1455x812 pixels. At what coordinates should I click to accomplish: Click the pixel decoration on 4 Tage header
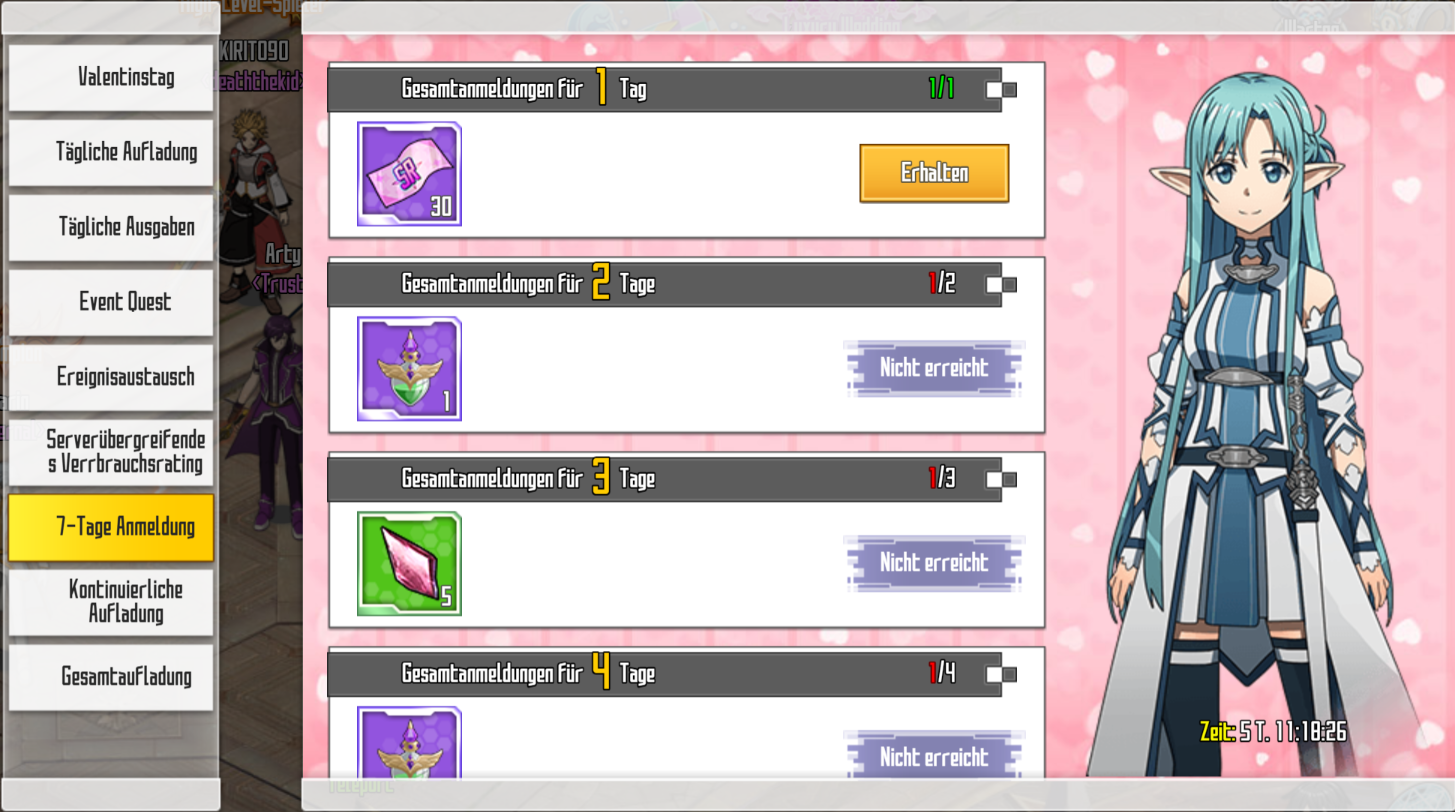click(x=1001, y=674)
